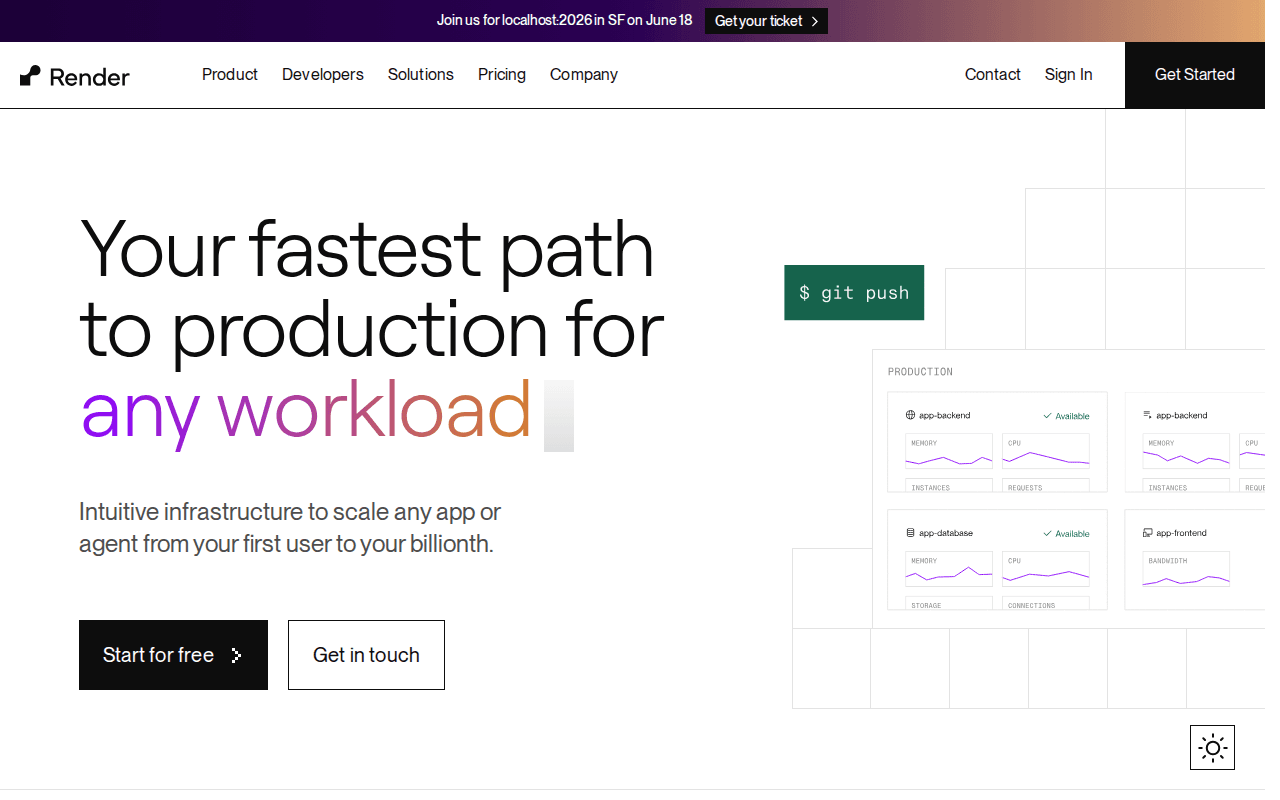This screenshot has width=1280, height=800.
Task: Click the BANDWIDTH chart in app-frontend
Action: (x=1186, y=569)
